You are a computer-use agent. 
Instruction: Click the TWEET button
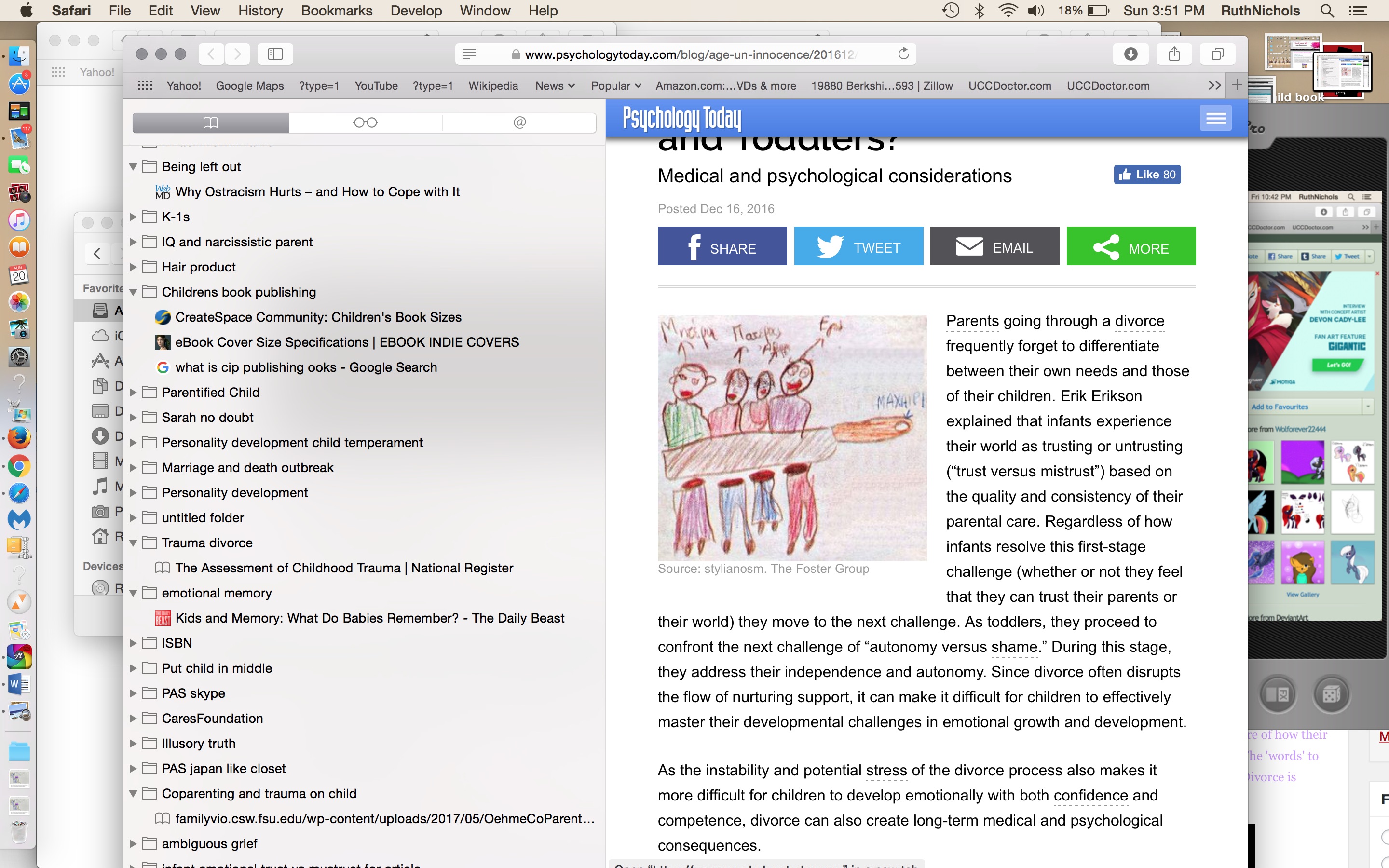(858, 247)
